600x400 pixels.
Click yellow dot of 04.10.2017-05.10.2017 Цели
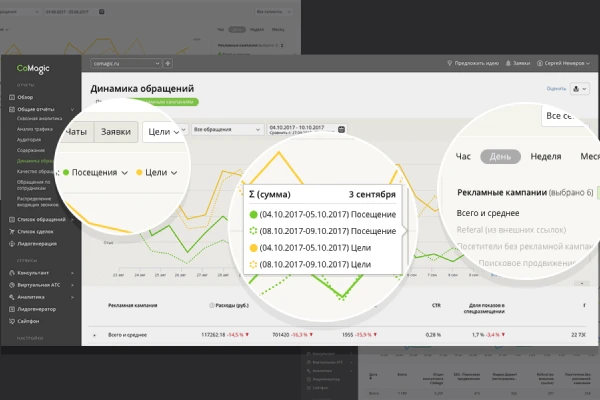pos(253,248)
